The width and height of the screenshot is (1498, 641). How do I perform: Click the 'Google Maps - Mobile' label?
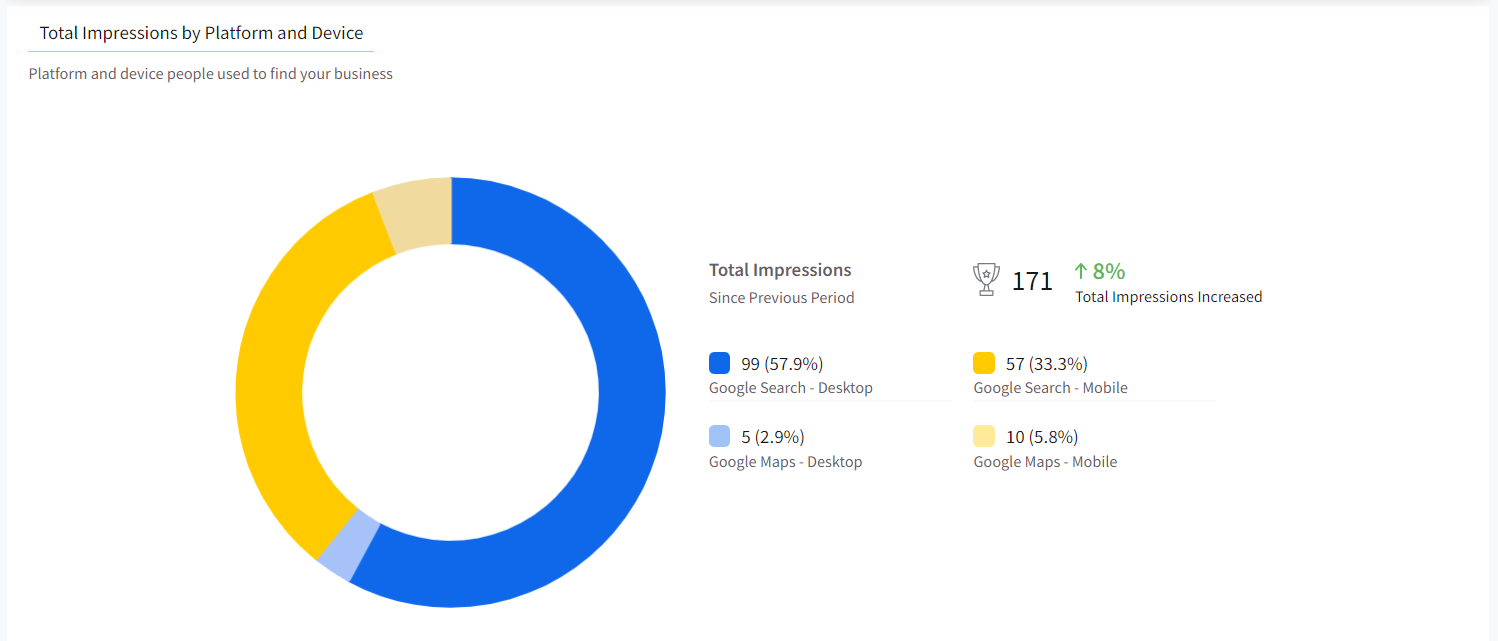click(1046, 462)
